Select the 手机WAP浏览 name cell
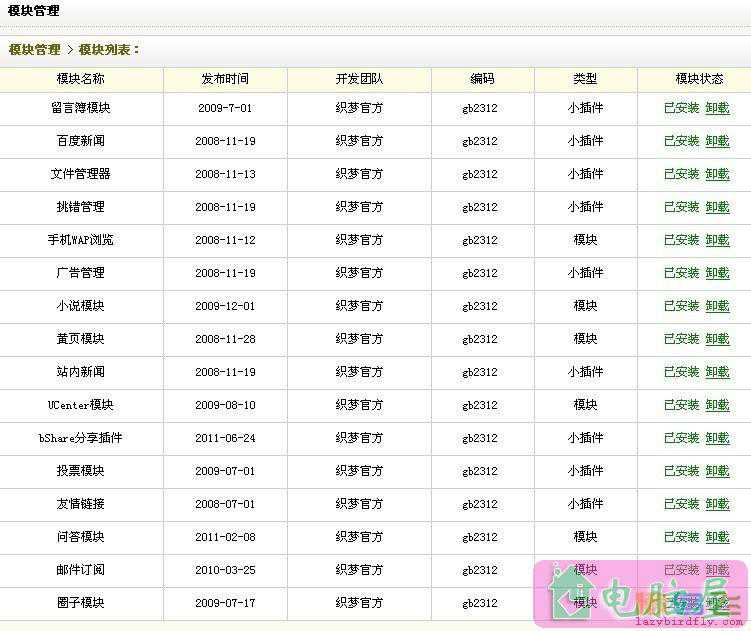 coord(80,240)
